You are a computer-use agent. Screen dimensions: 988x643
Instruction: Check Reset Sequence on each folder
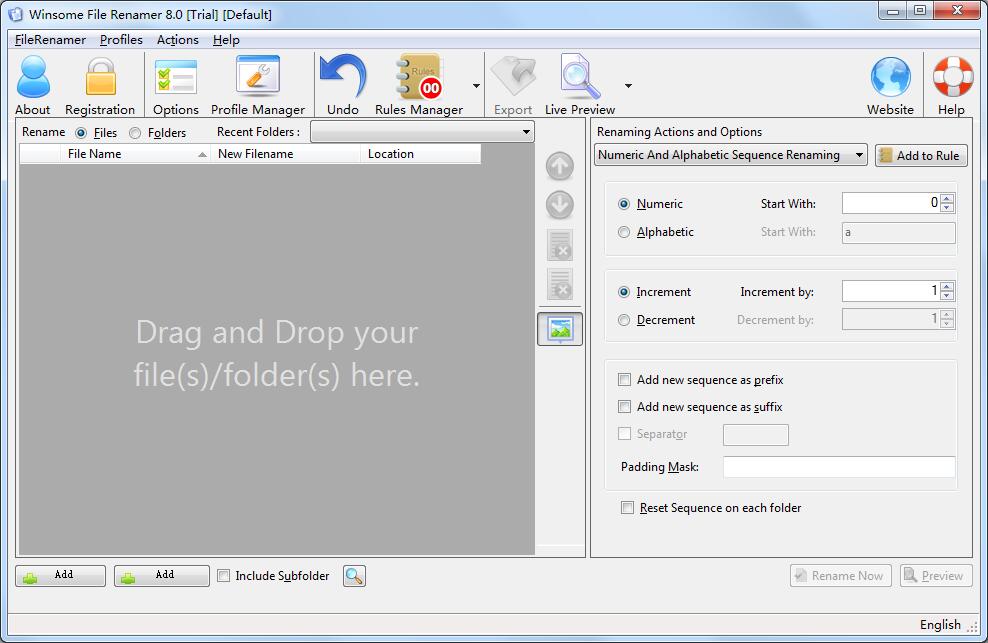[x=628, y=507]
